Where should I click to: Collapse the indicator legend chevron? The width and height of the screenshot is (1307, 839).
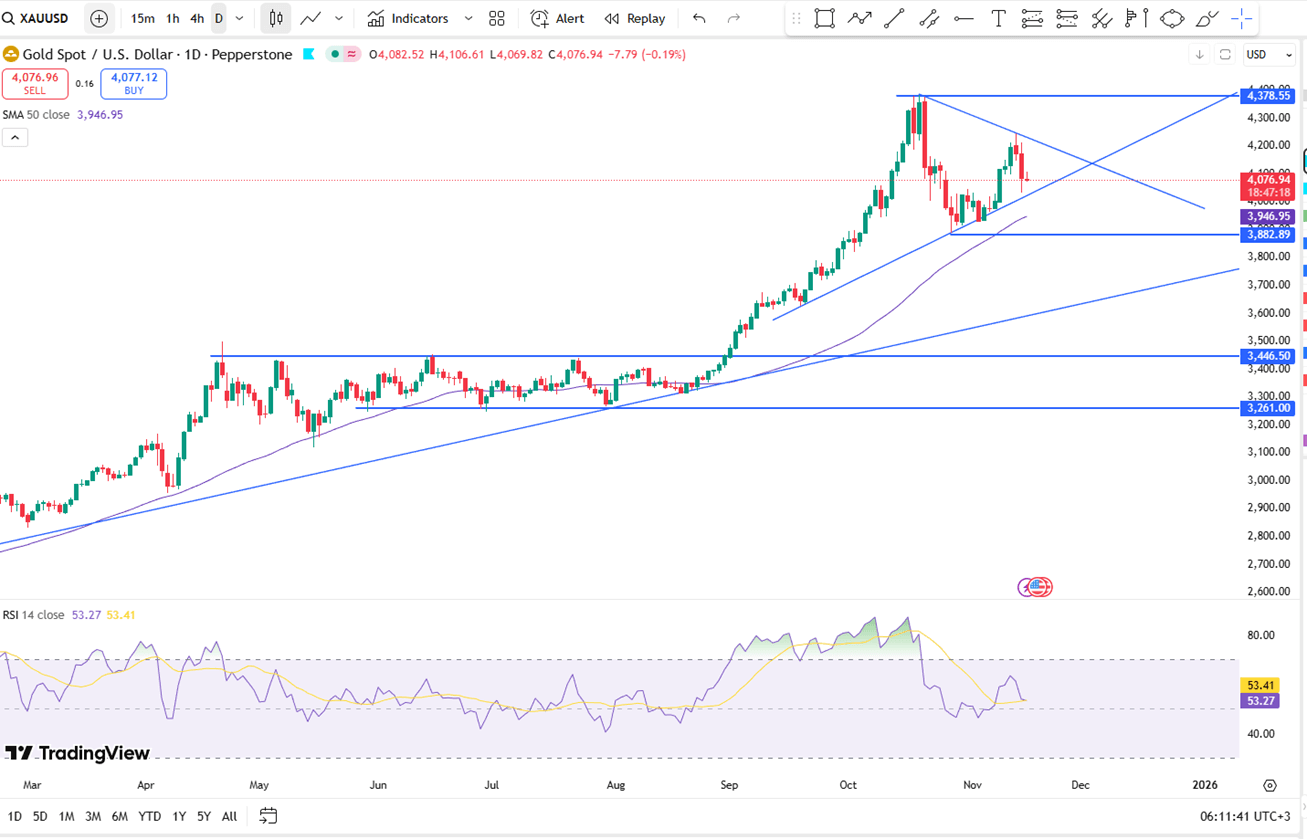coord(15,138)
